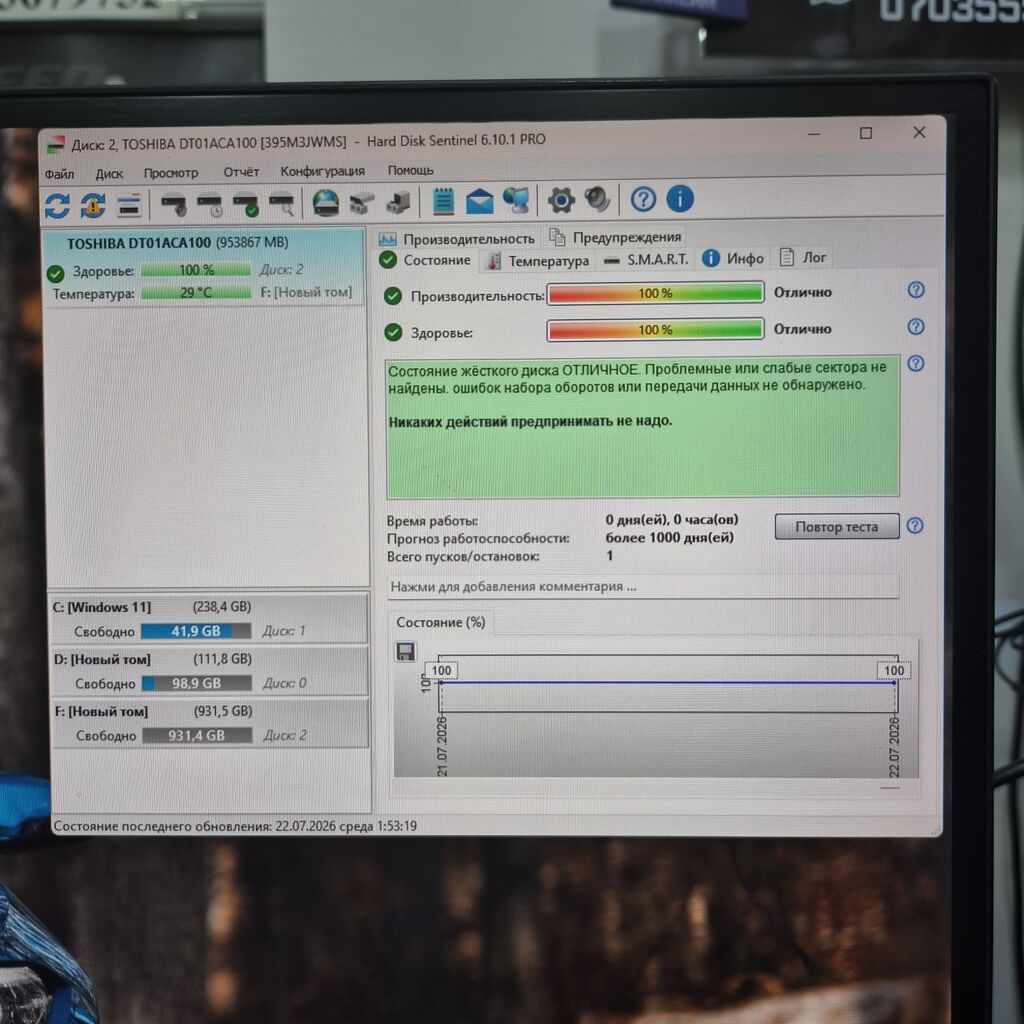The height and width of the screenshot is (1024, 1024).
Task: Click the refresh with warning icon
Action: (x=93, y=206)
